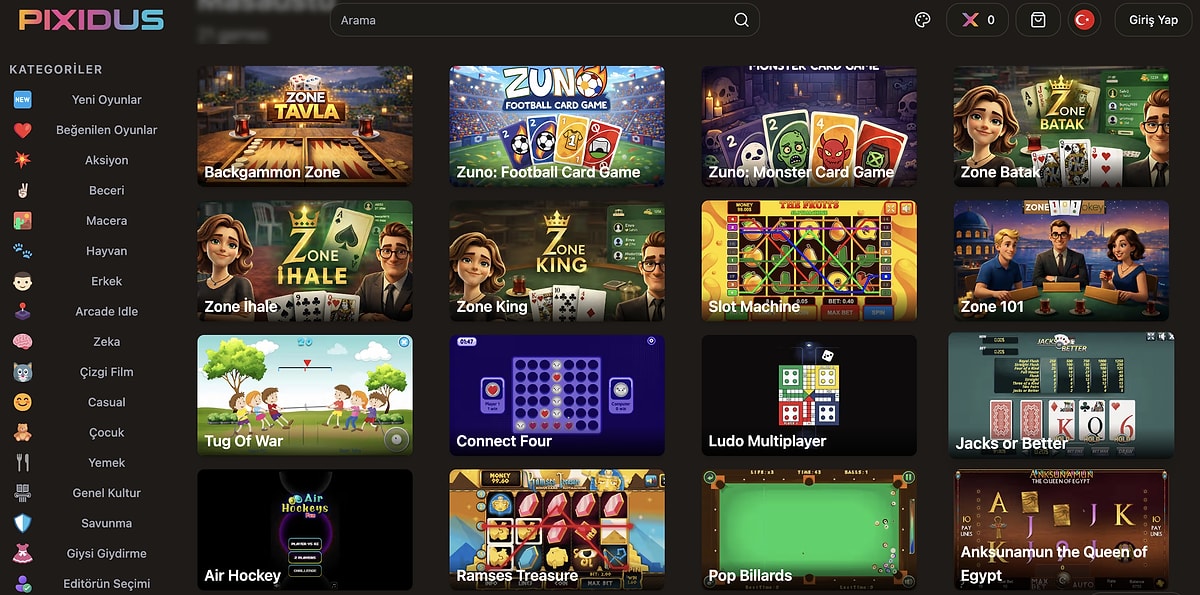Open the Ludo Multiplayer game tile
This screenshot has height=595, width=1200.
tap(809, 395)
